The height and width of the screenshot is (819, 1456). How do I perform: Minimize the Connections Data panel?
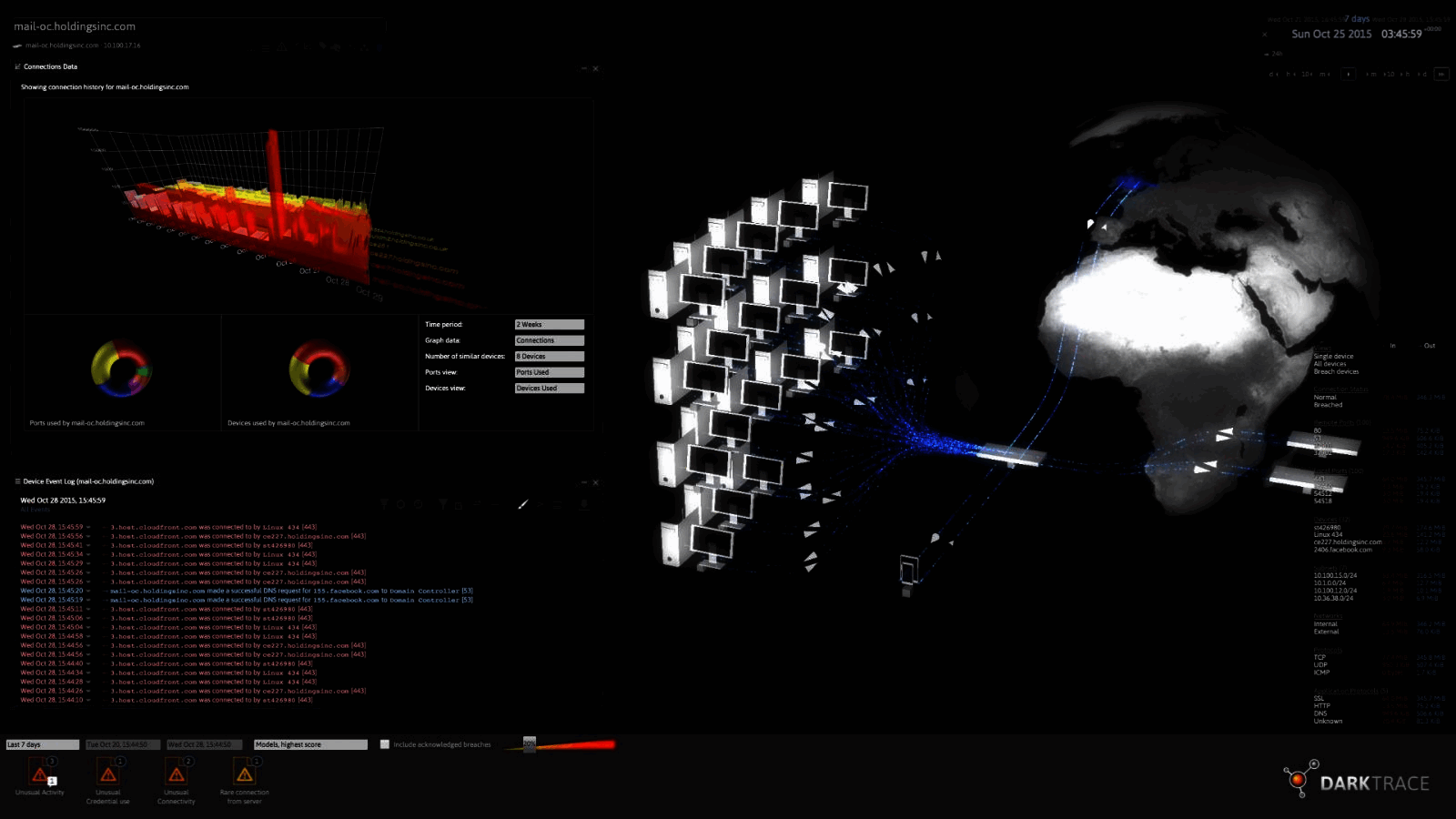tap(584, 68)
